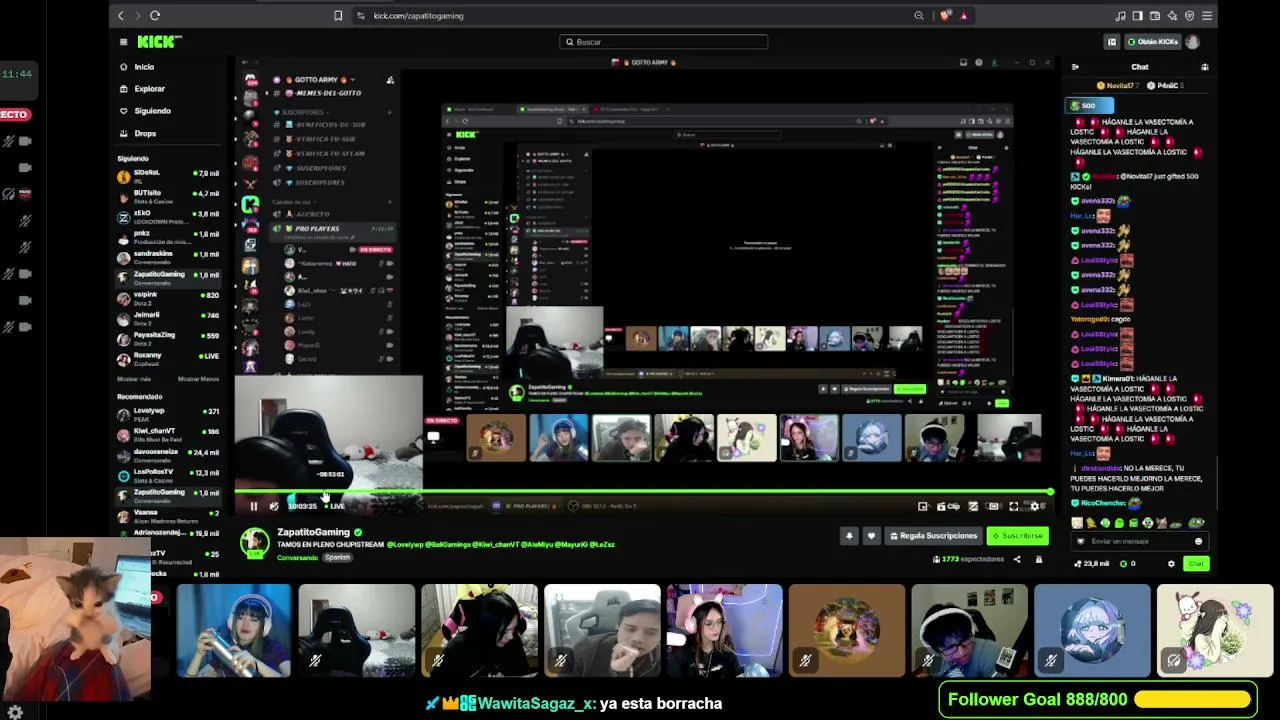Expand the following list with Mostrar más
Screen dimensions: 1280x720
(134, 379)
